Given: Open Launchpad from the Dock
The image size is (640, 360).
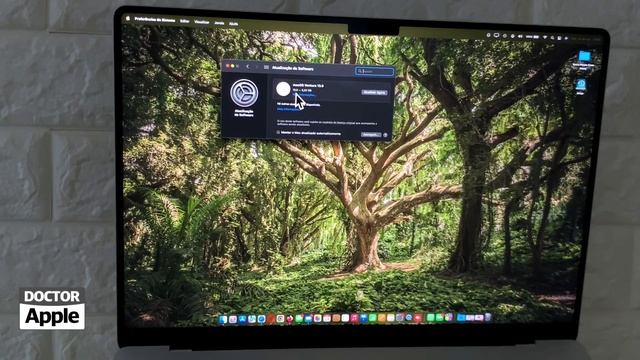Looking at the screenshot, I should [233, 320].
